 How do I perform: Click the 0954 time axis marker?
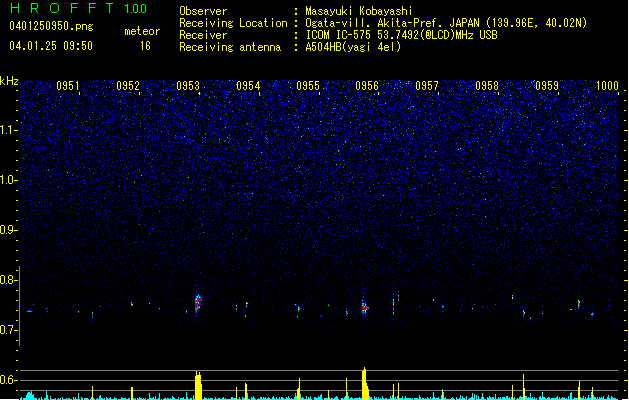pos(248,86)
